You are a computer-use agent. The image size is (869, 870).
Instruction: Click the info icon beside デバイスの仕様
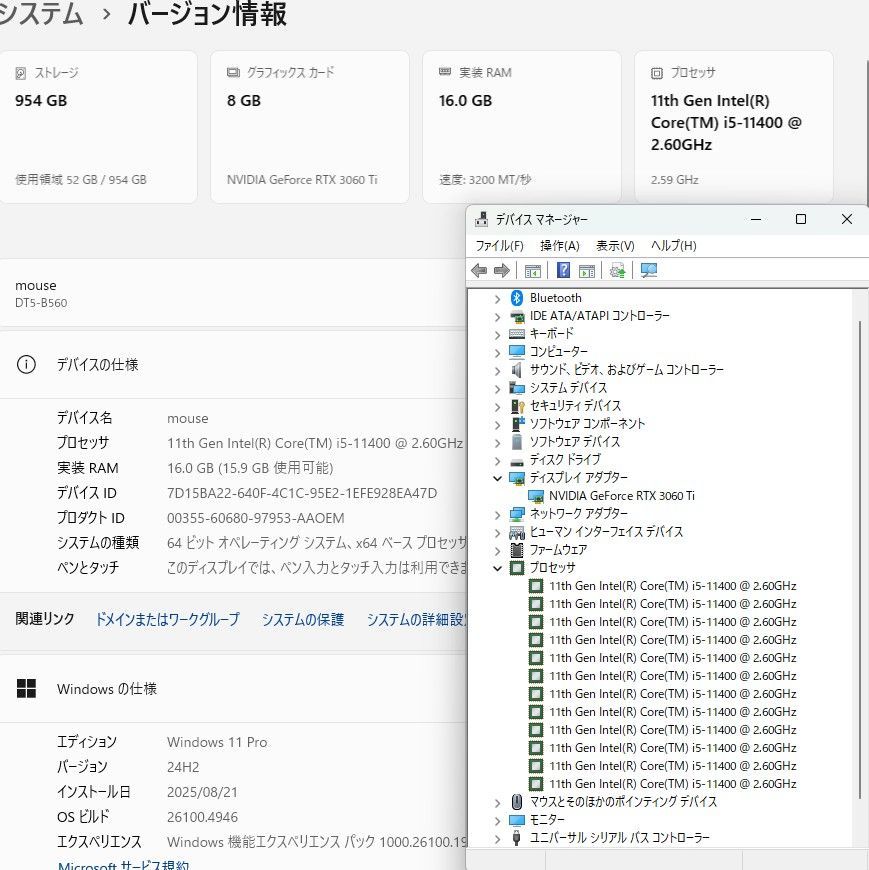point(26,365)
